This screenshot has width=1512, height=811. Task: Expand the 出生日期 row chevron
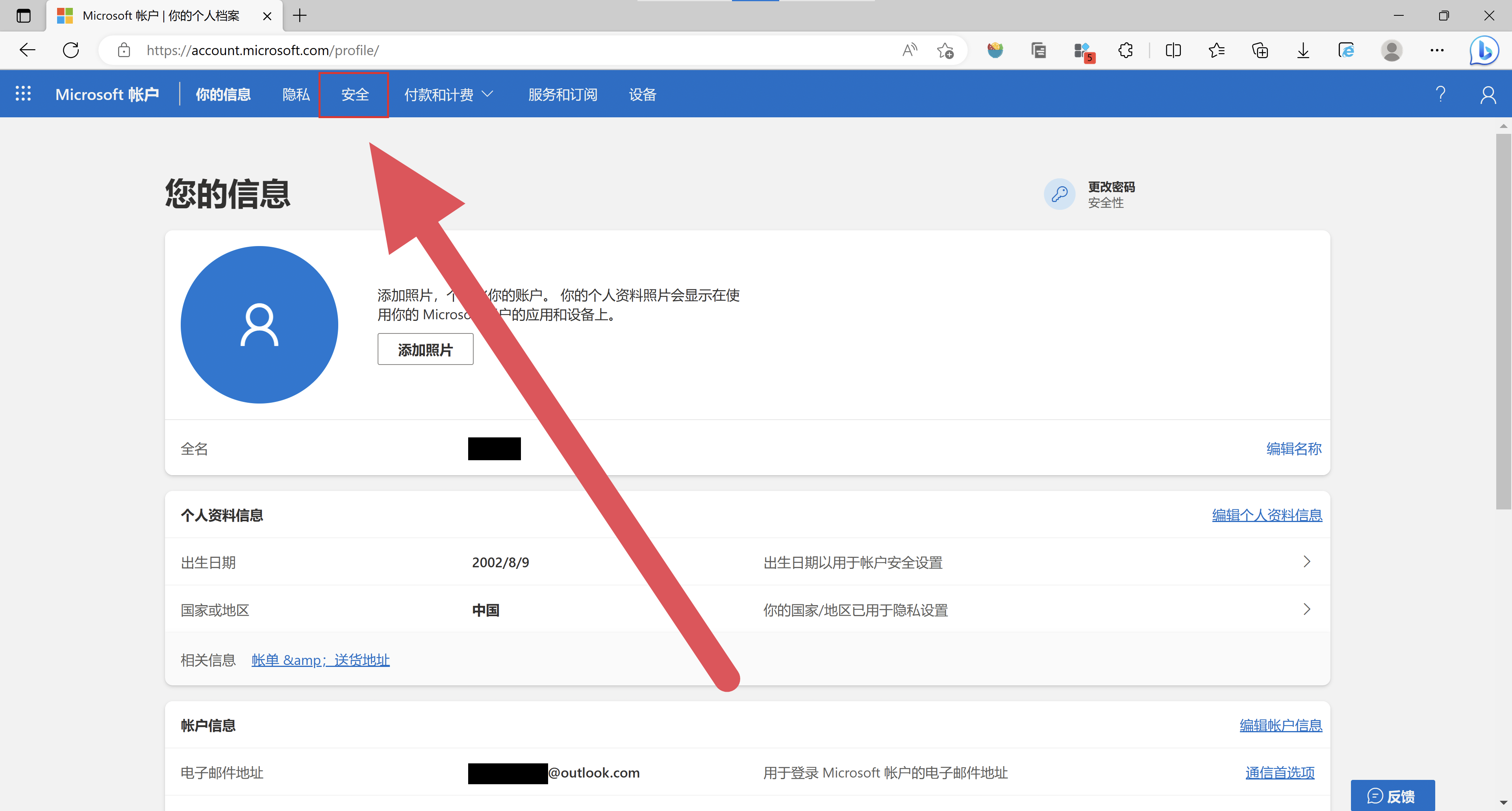coord(1306,561)
